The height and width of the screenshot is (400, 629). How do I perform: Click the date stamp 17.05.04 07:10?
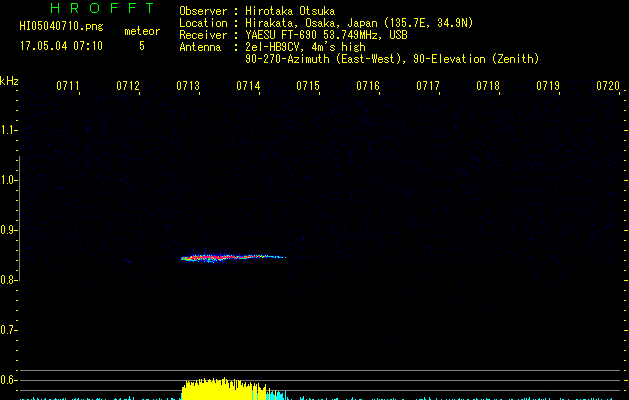click(61, 46)
